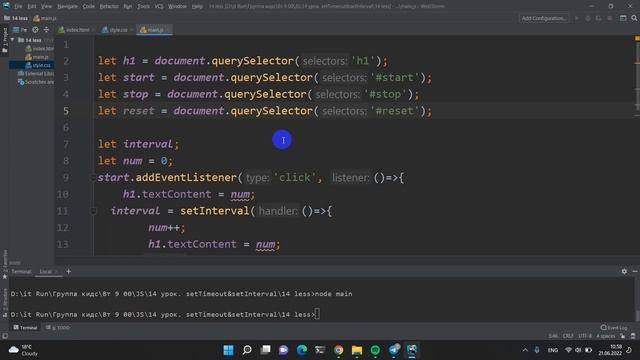Open the Project Structure window icon
The width and height of the screenshot is (640, 360).
tap(623, 18)
